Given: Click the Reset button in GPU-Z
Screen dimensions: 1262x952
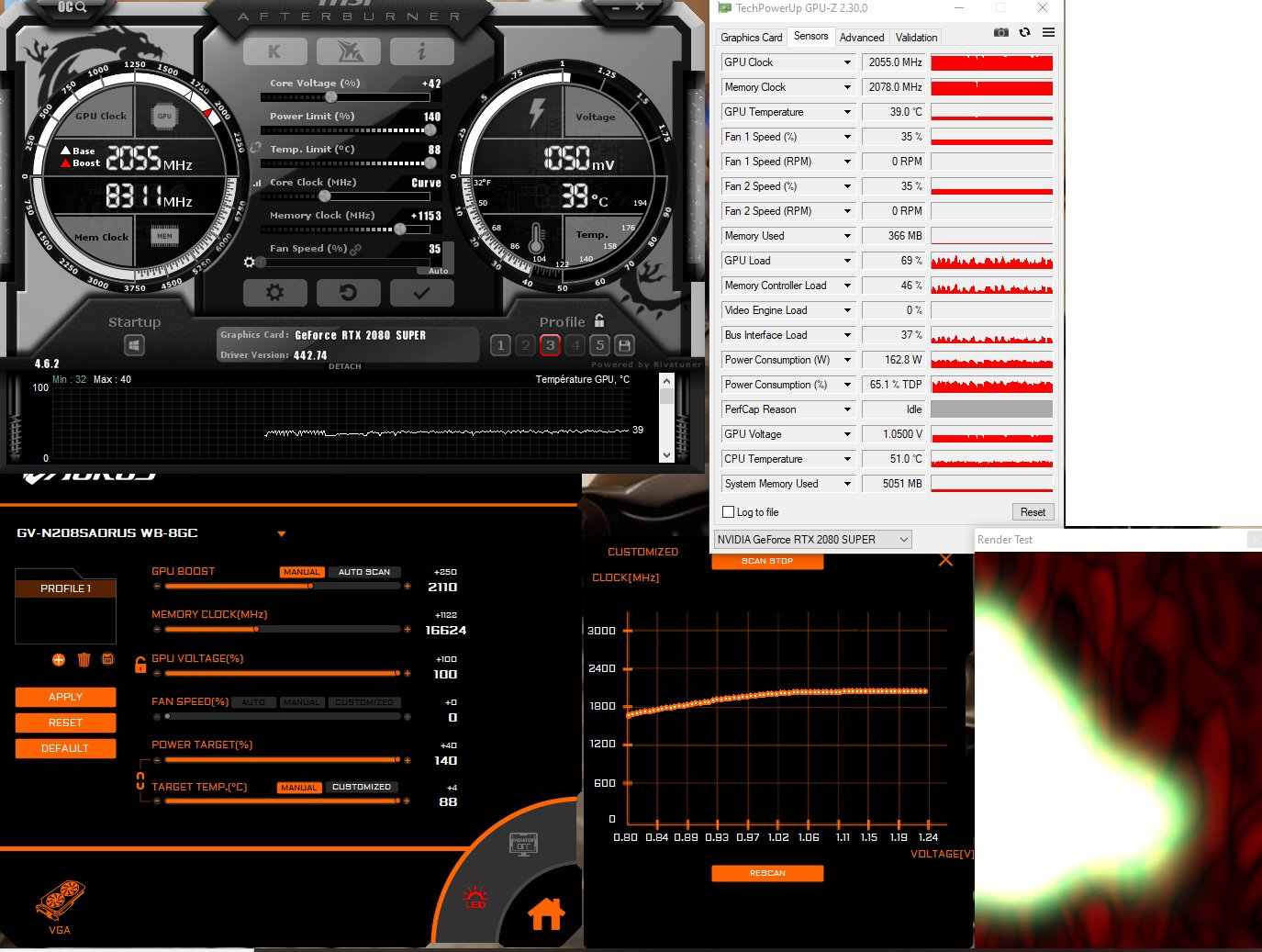Looking at the screenshot, I should [1033, 512].
